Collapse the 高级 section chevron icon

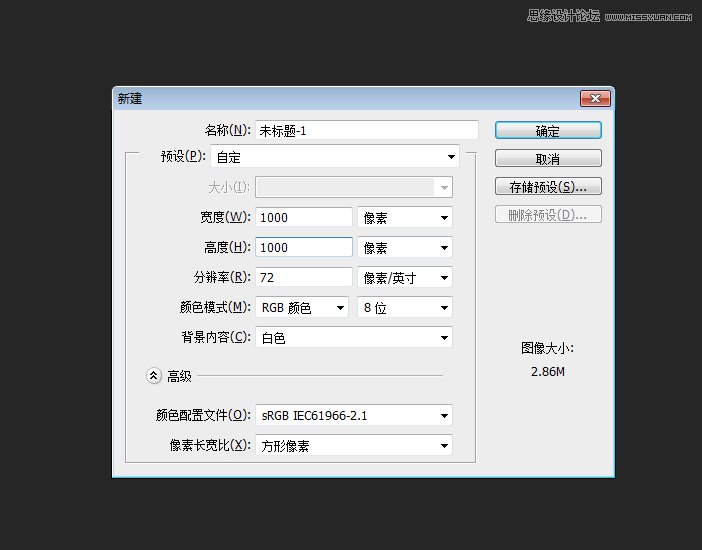[154, 376]
